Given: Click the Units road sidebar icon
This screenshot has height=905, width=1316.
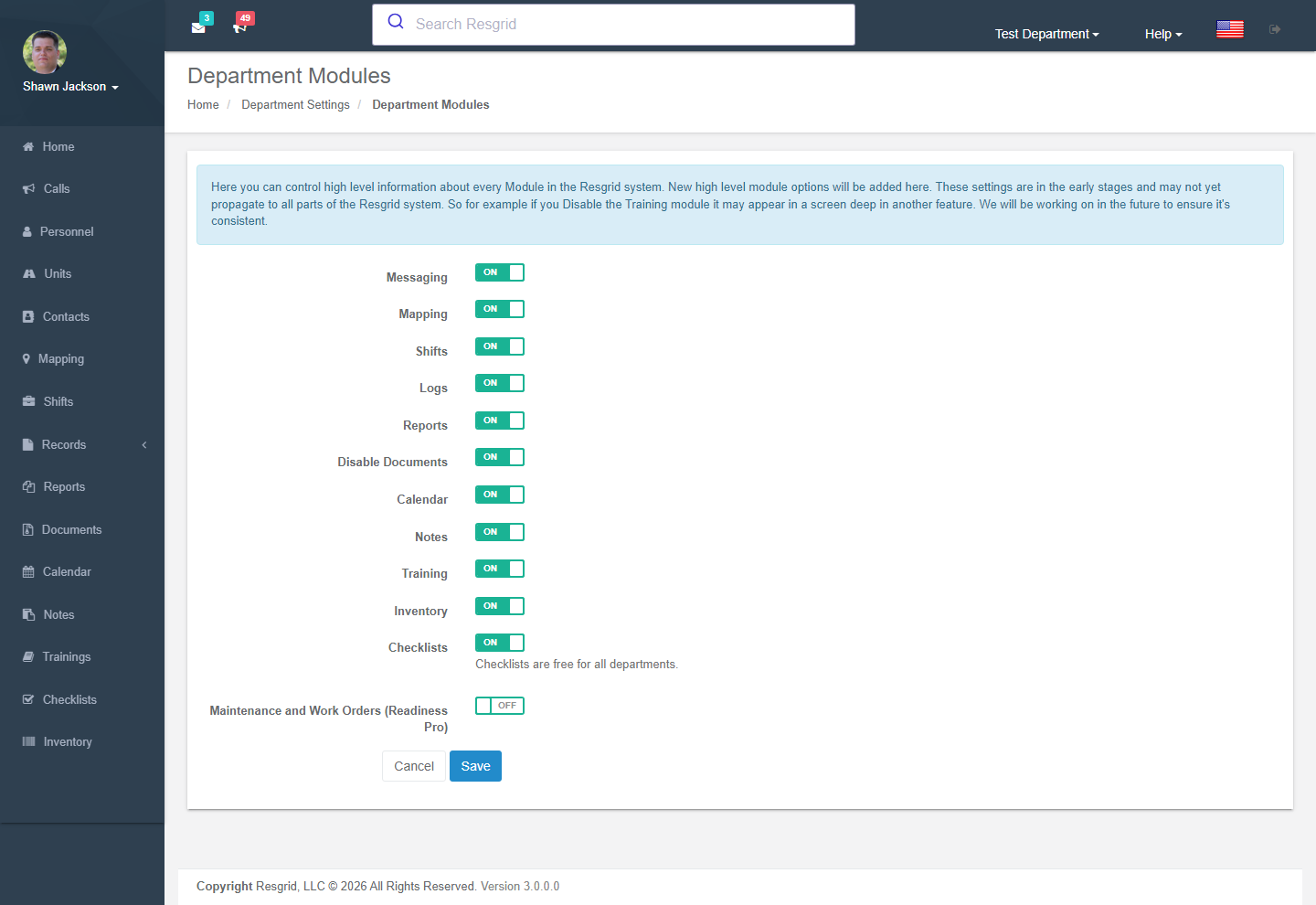Looking at the screenshot, I should 29,274.
